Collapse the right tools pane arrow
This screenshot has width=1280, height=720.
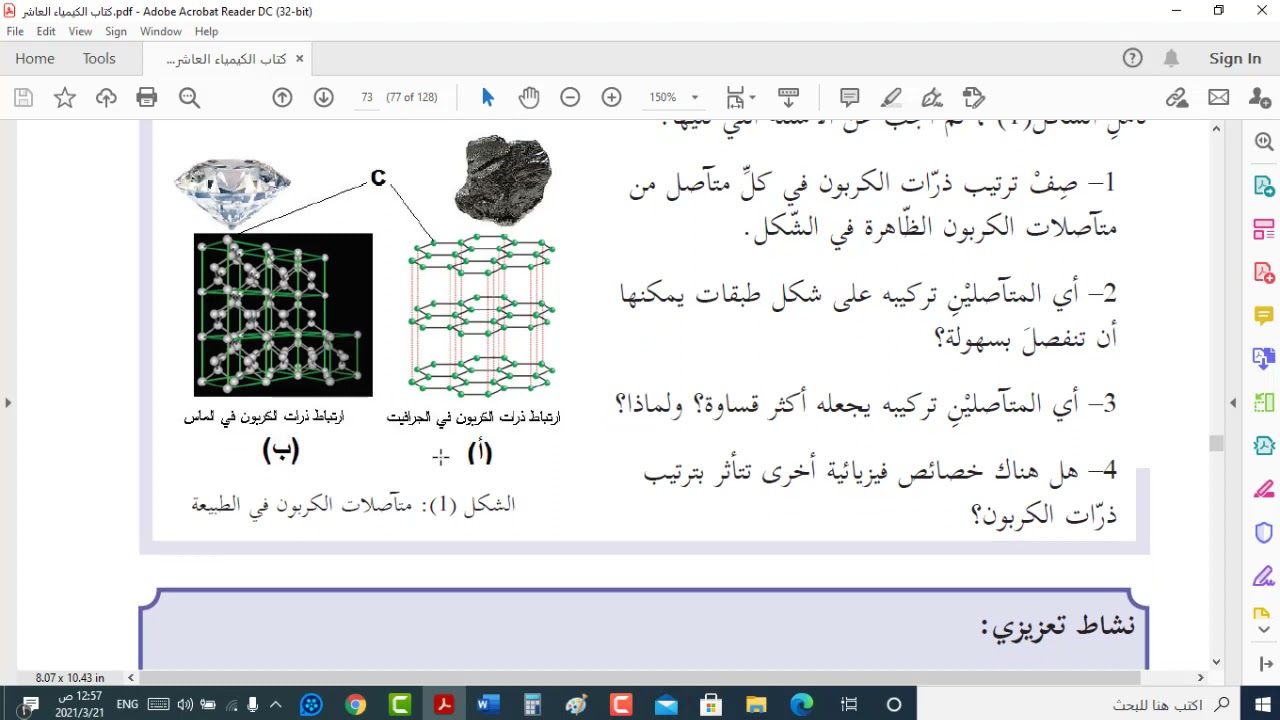tap(1233, 403)
